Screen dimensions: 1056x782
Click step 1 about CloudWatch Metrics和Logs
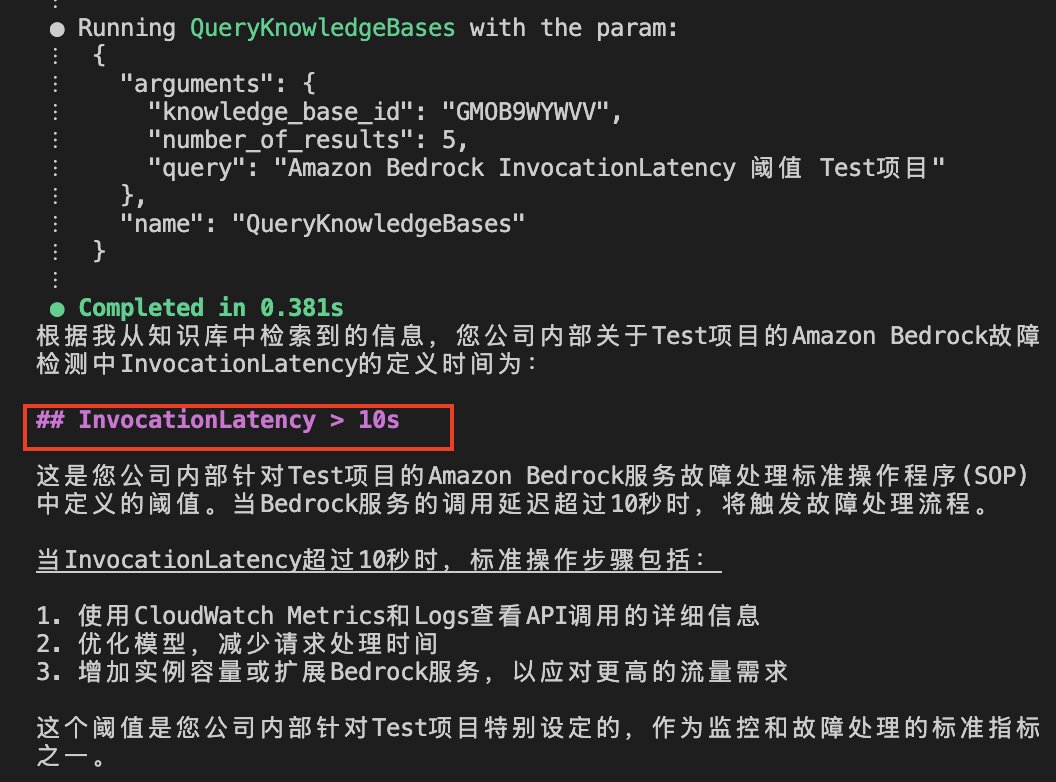tap(398, 616)
